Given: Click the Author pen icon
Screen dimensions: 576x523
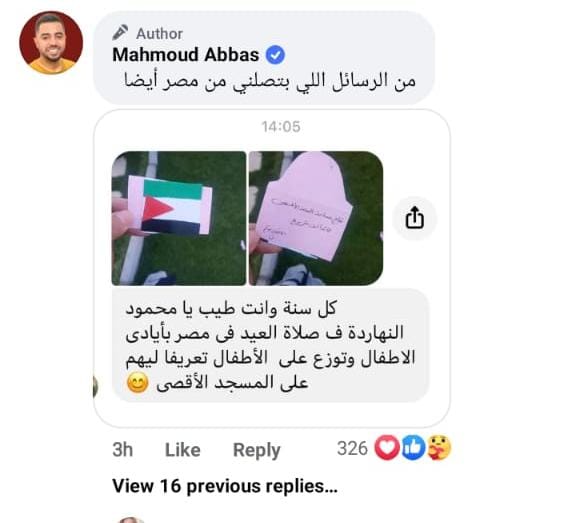Looking at the screenshot, I should (x=120, y=32).
